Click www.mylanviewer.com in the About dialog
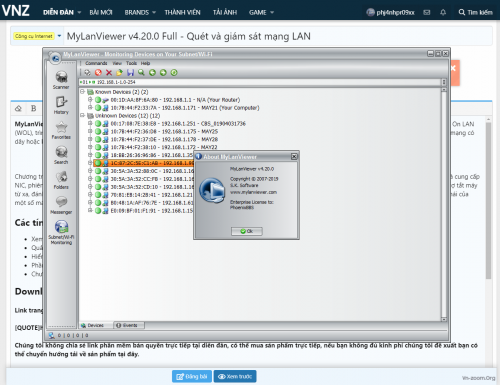Viewport: 500px width, 385px height. click(x=253, y=192)
